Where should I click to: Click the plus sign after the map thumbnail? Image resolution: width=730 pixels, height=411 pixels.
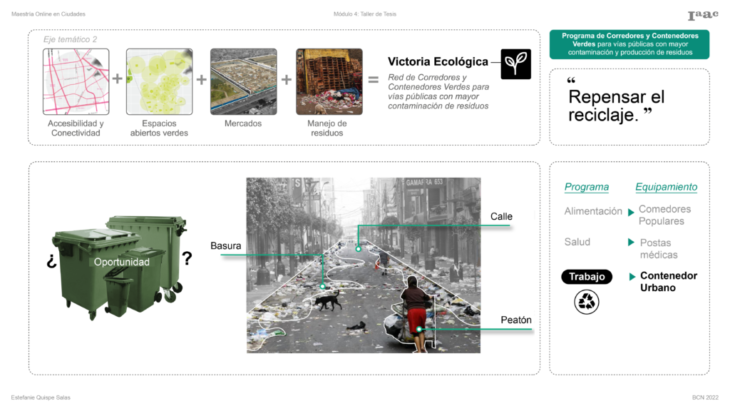pos(118,79)
